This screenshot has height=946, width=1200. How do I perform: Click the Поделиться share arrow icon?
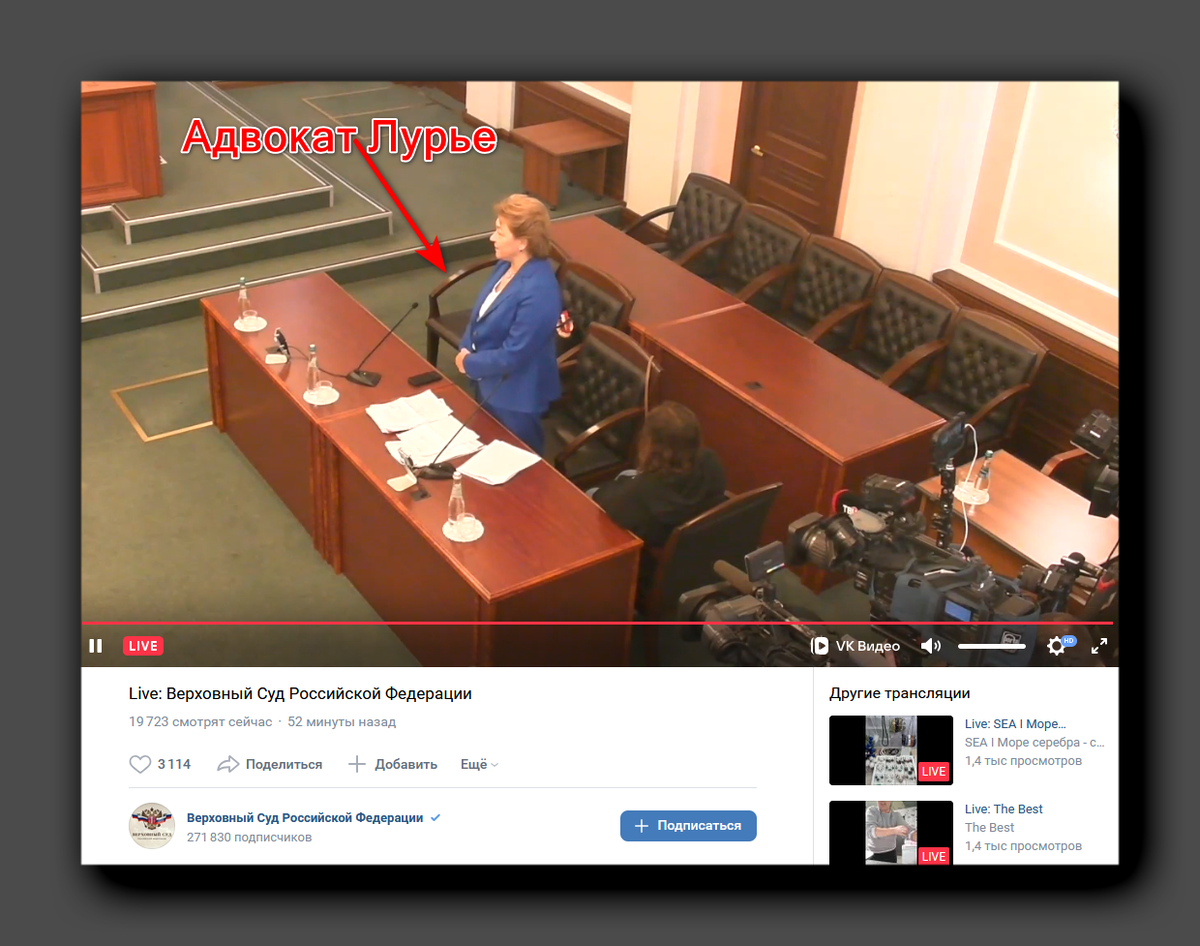click(x=228, y=764)
